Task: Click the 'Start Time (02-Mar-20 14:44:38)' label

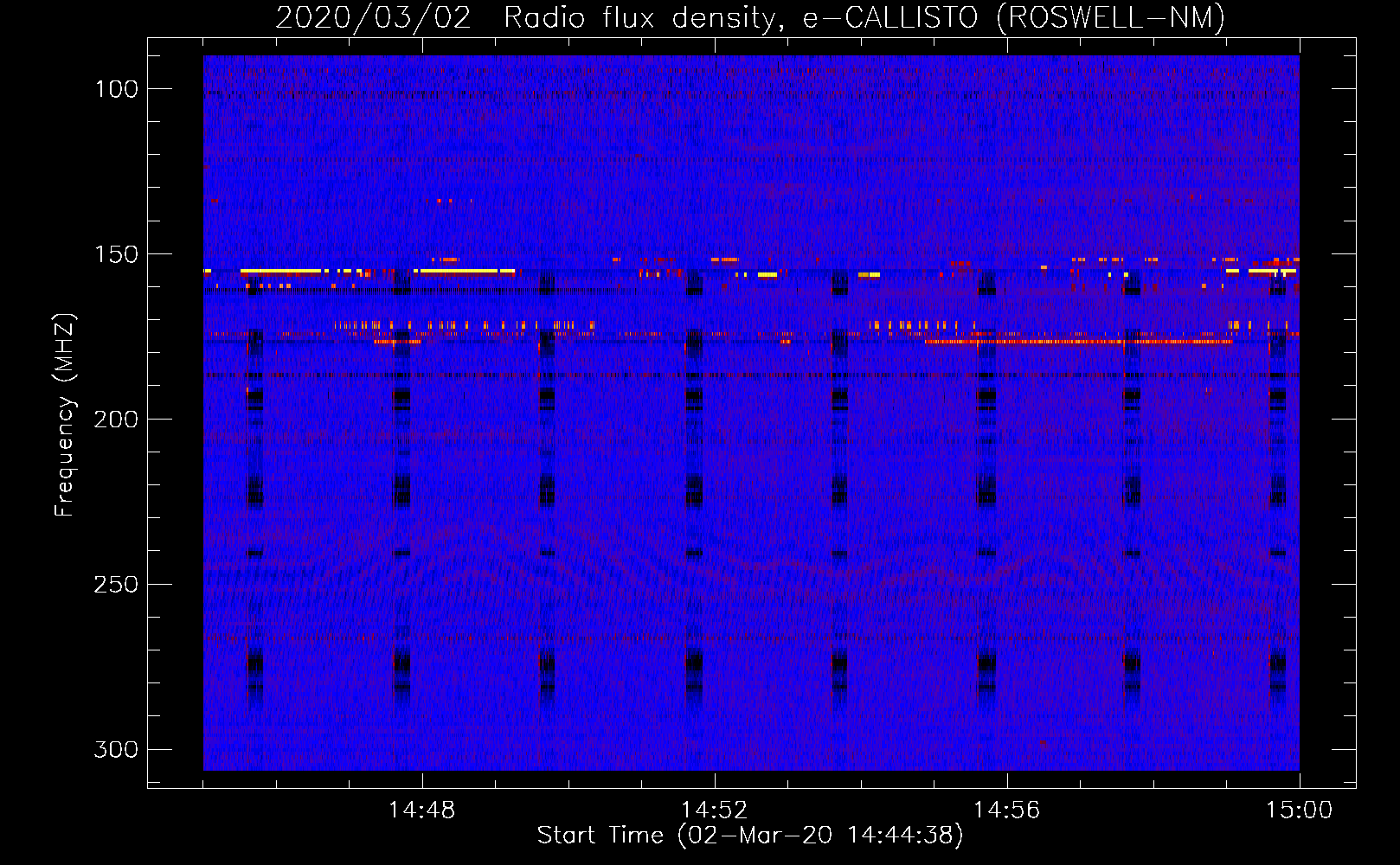Action: point(750,836)
